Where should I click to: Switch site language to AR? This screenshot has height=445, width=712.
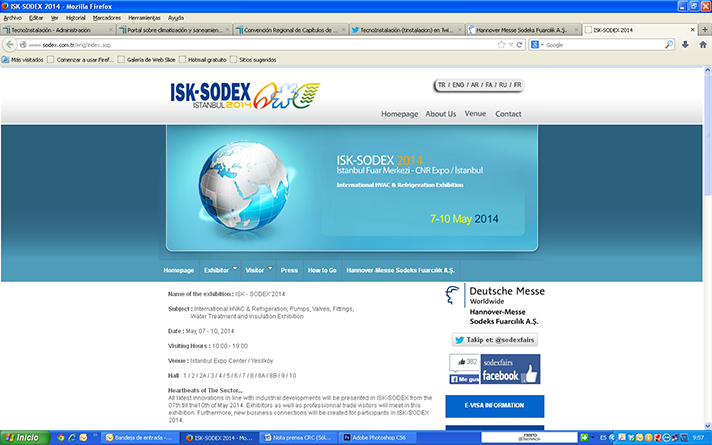coord(475,85)
